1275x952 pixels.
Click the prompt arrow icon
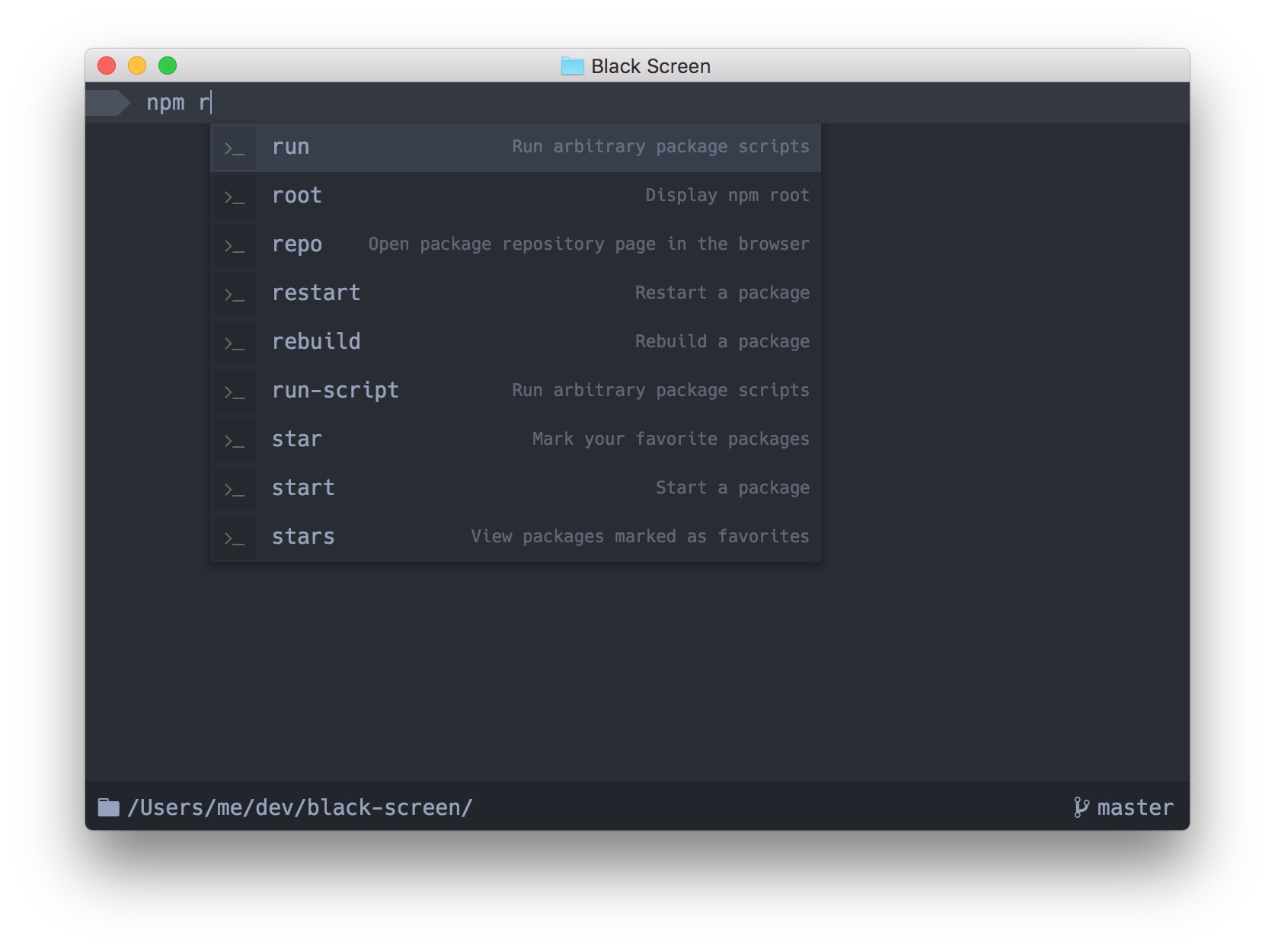click(108, 103)
